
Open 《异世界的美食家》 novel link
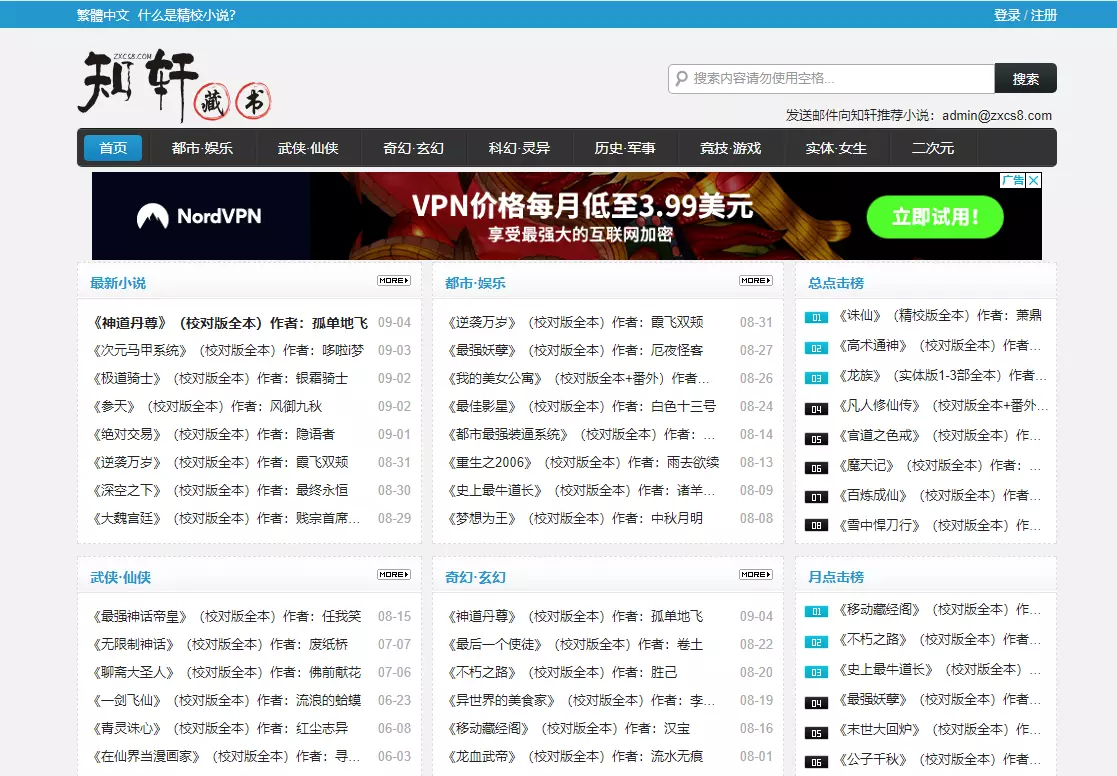coord(581,700)
